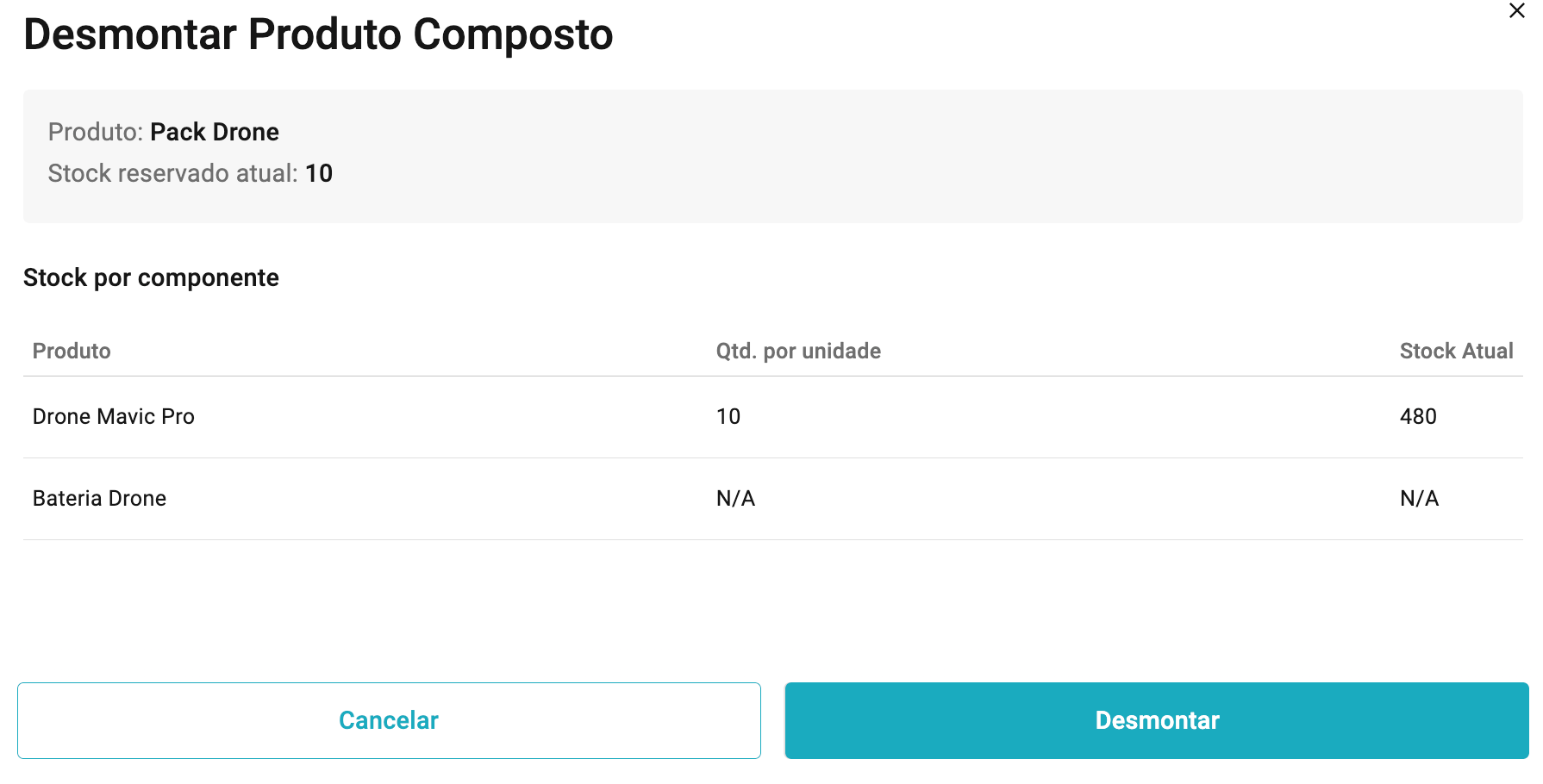Click Drone Mavic Pro quantity value 10
Image resolution: width=1543 pixels, height=784 pixels.
[728, 417]
